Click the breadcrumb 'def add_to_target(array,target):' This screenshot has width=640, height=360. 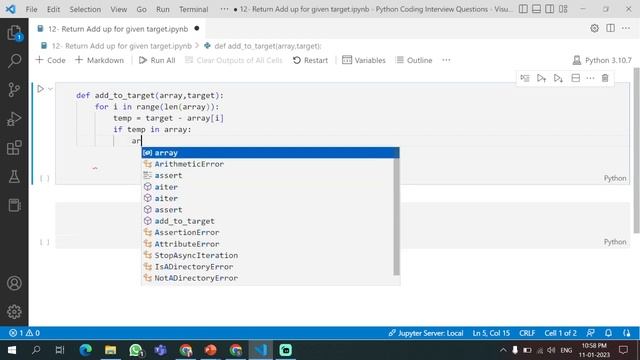pyautogui.click(x=268, y=46)
